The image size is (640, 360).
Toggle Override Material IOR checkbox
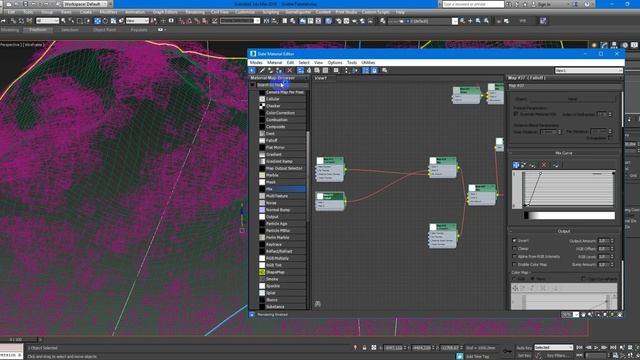[516, 114]
